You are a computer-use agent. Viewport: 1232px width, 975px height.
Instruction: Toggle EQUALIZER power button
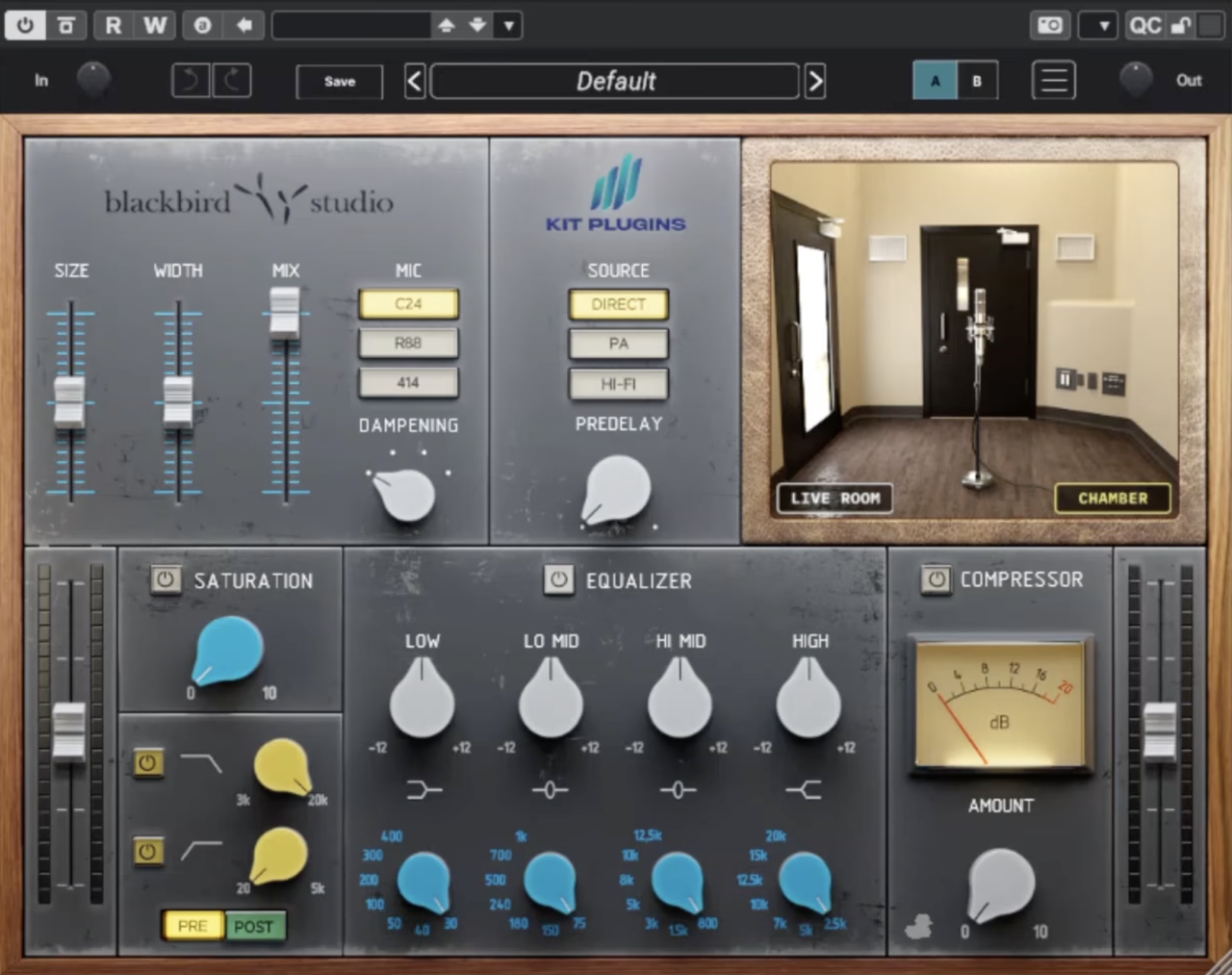pyautogui.click(x=558, y=579)
